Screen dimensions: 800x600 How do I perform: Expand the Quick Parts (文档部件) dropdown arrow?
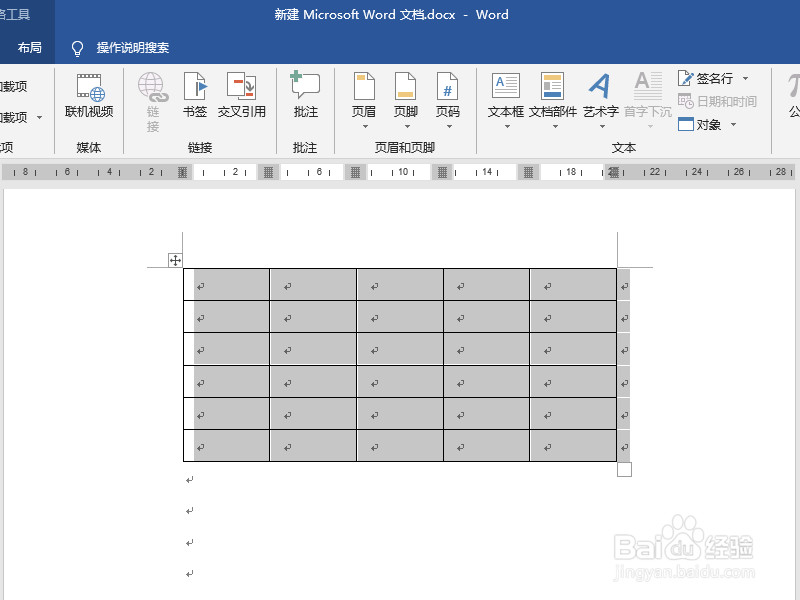point(555,127)
